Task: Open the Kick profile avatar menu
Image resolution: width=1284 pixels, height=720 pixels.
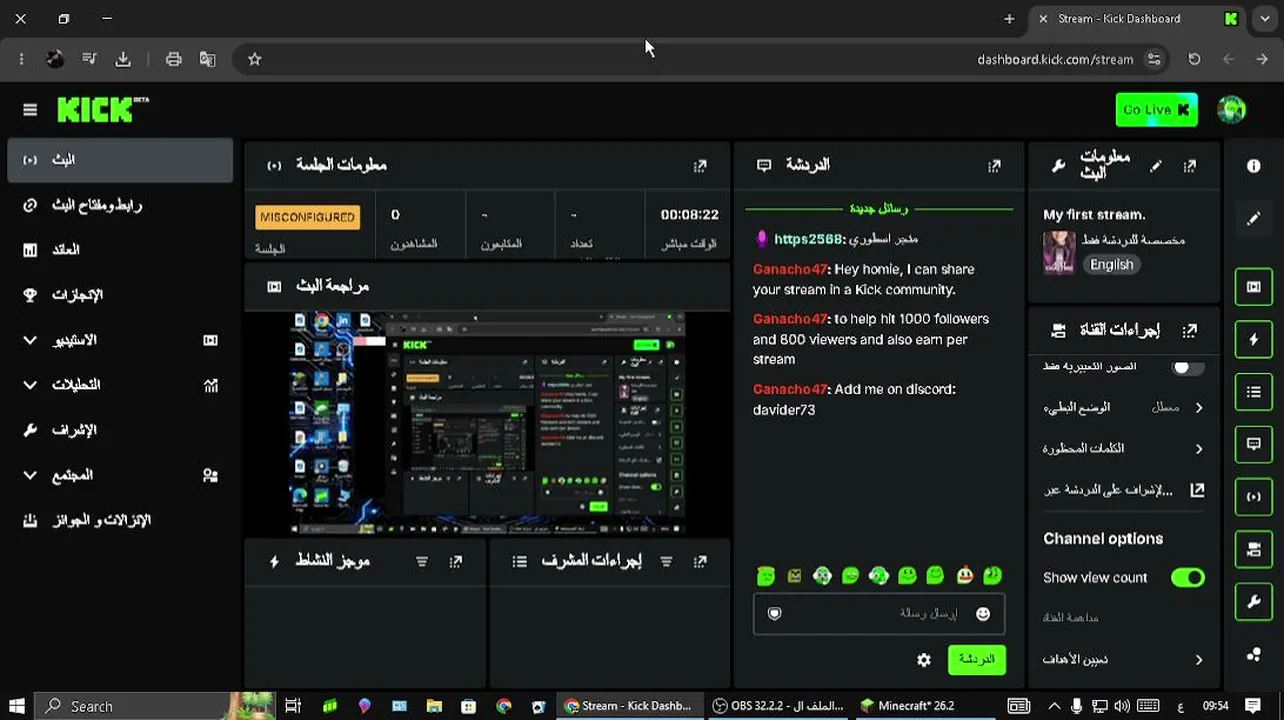Action: (x=1231, y=110)
